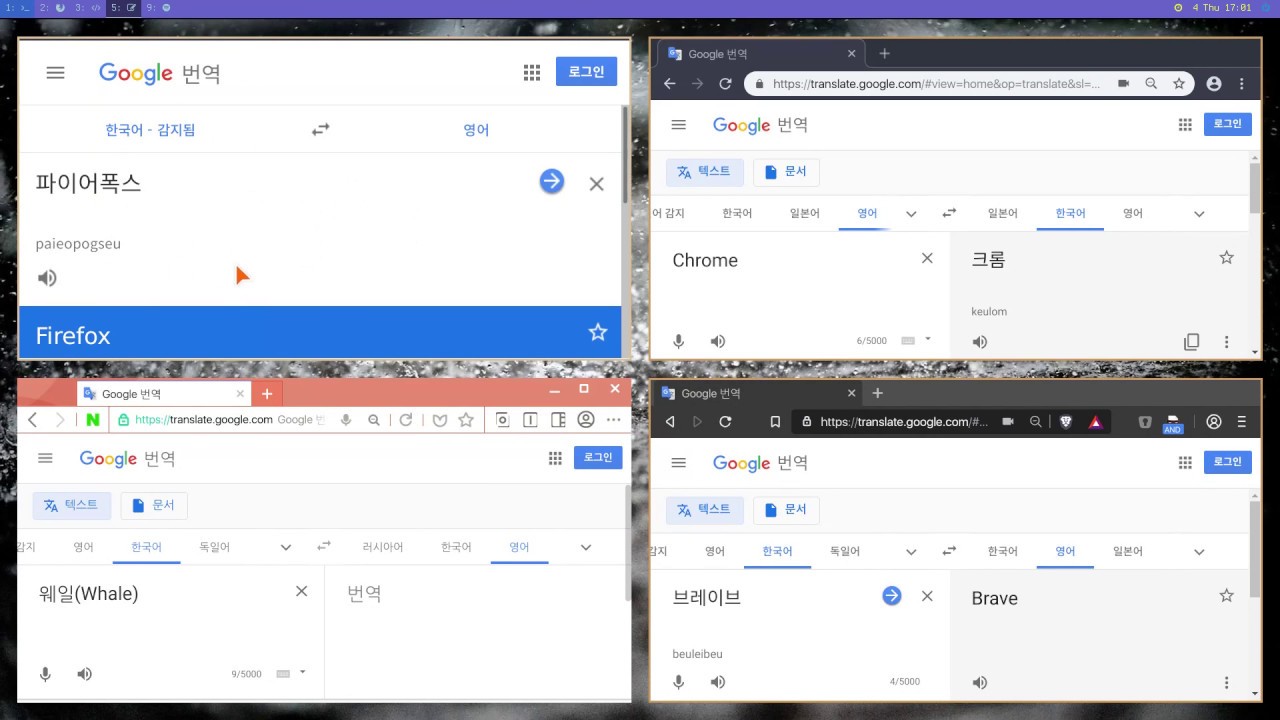Click Naver N icon in Whale toolbar

point(93,420)
